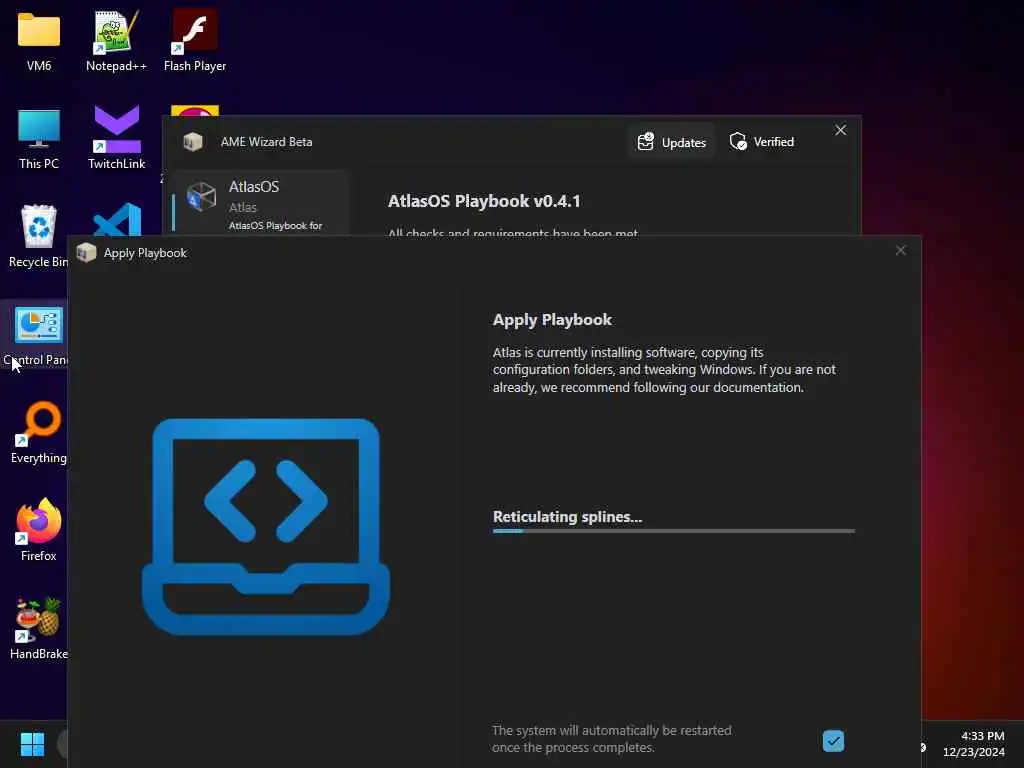The width and height of the screenshot is (1024, 768).
Task: Click the Apply Playbook window title text
Action: [145, 253]
